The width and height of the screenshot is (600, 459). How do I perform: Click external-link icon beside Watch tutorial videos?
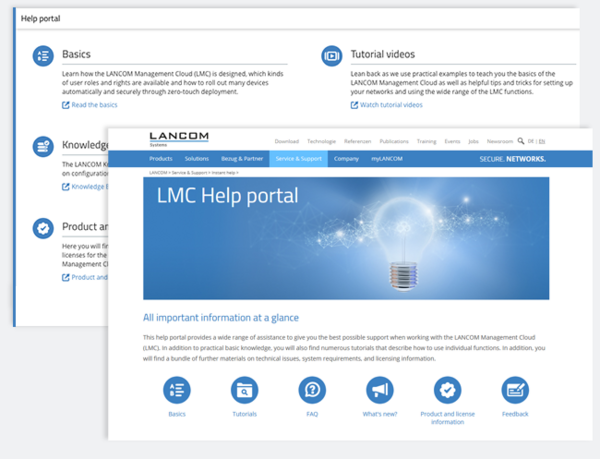354,105
